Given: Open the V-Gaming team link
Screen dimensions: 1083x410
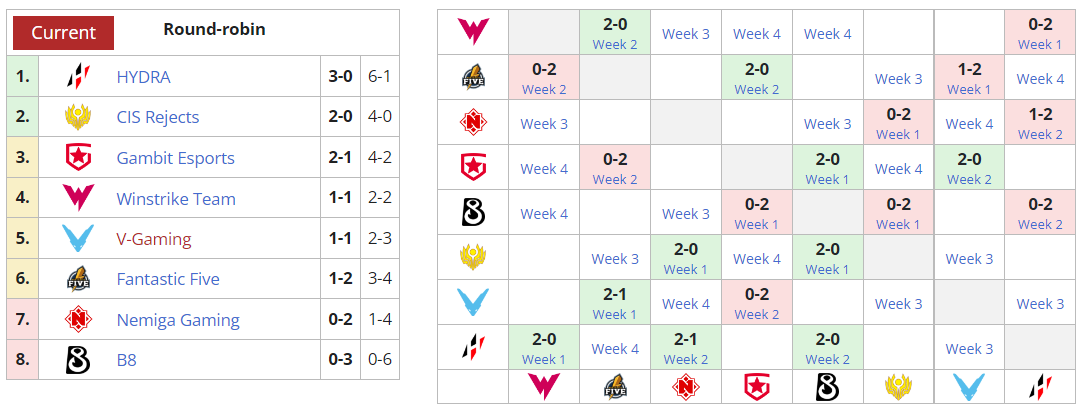Looking at the screenshot, I should point(153,239).
